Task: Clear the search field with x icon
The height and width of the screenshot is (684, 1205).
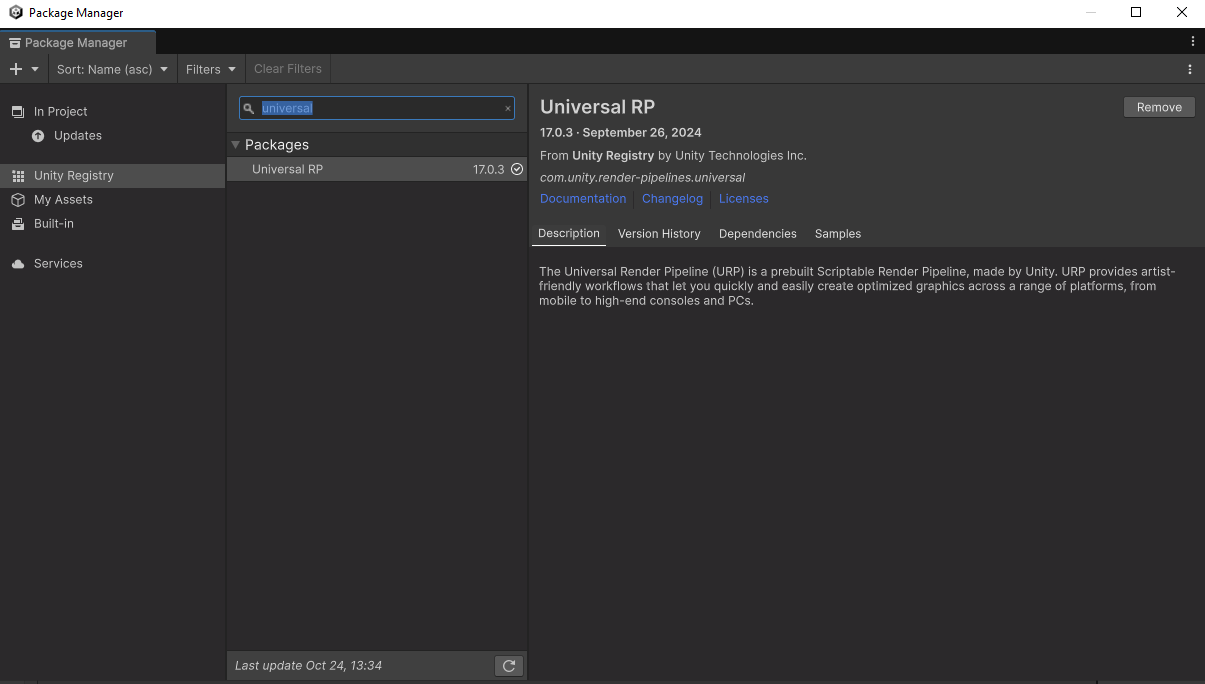Action: 507,108
